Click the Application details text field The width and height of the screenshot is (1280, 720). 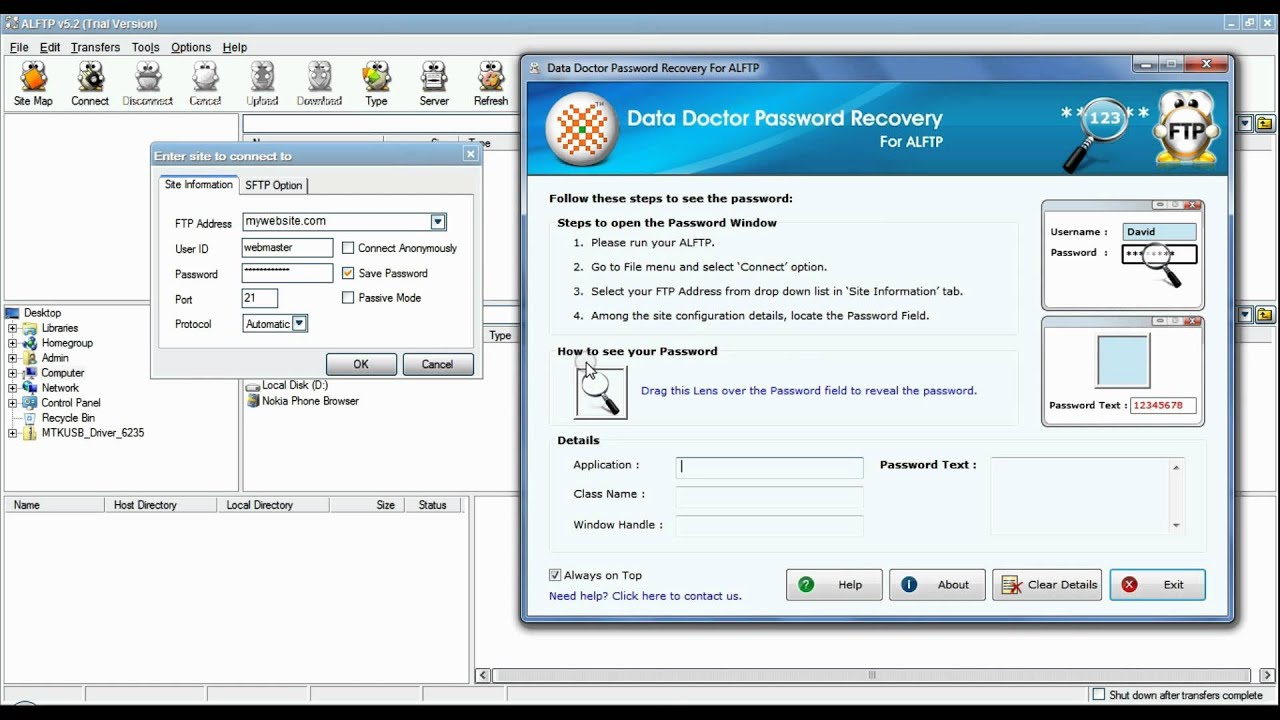[769, 467]
